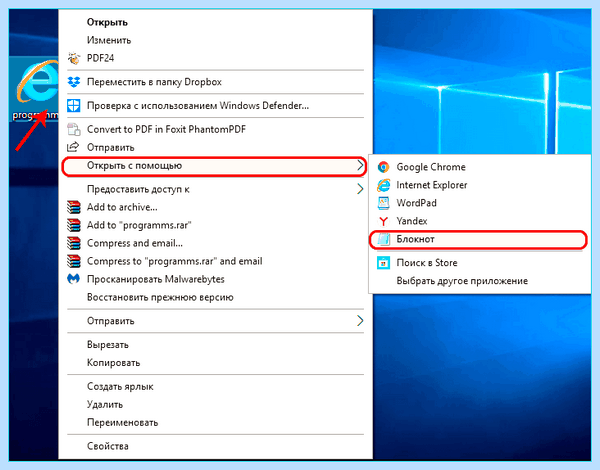600x470 pixels.
Task: Click the Dropbox icon in context menu
Action: (73, 82)
